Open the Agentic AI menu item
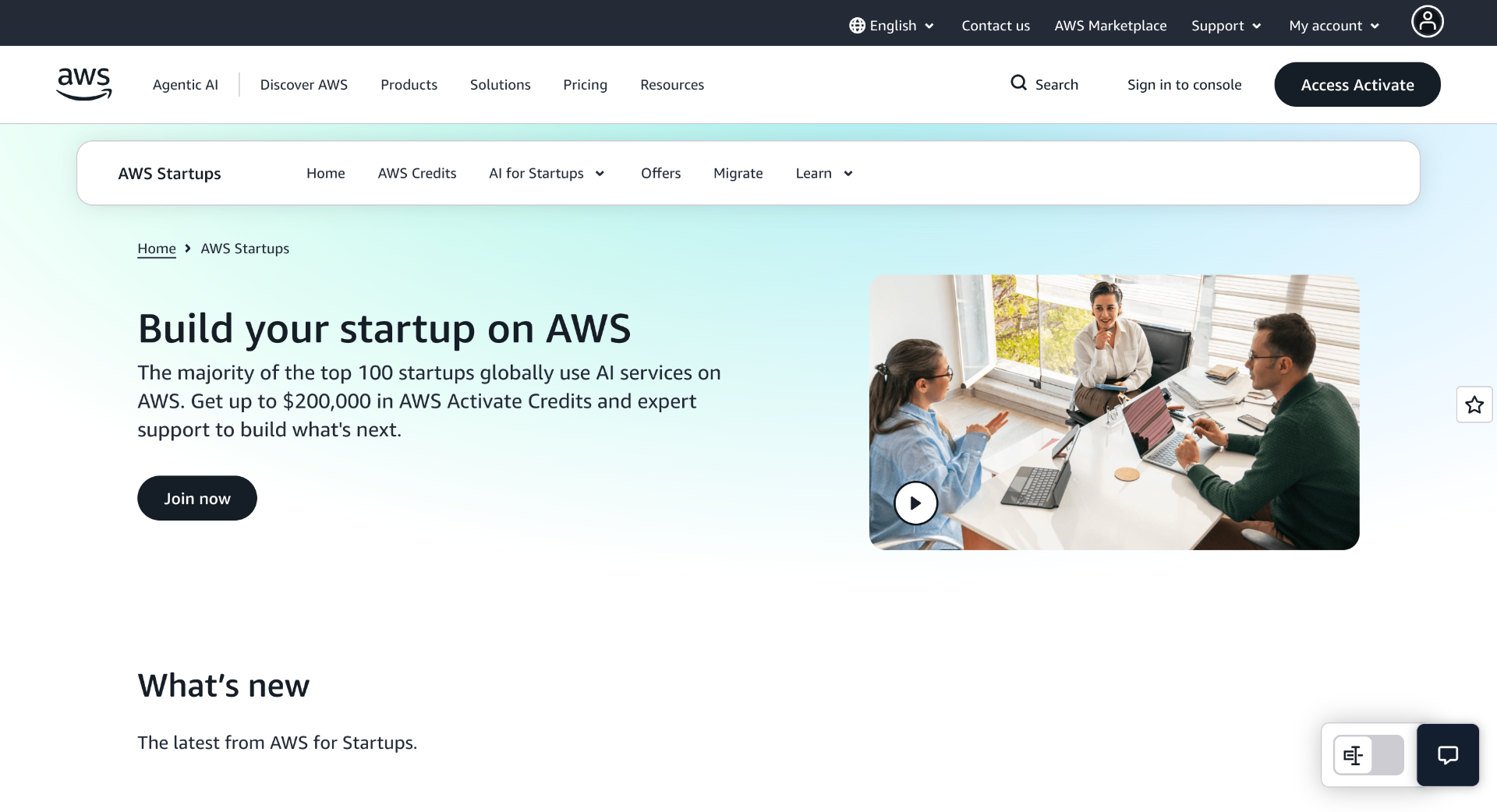 click(186, 84)
